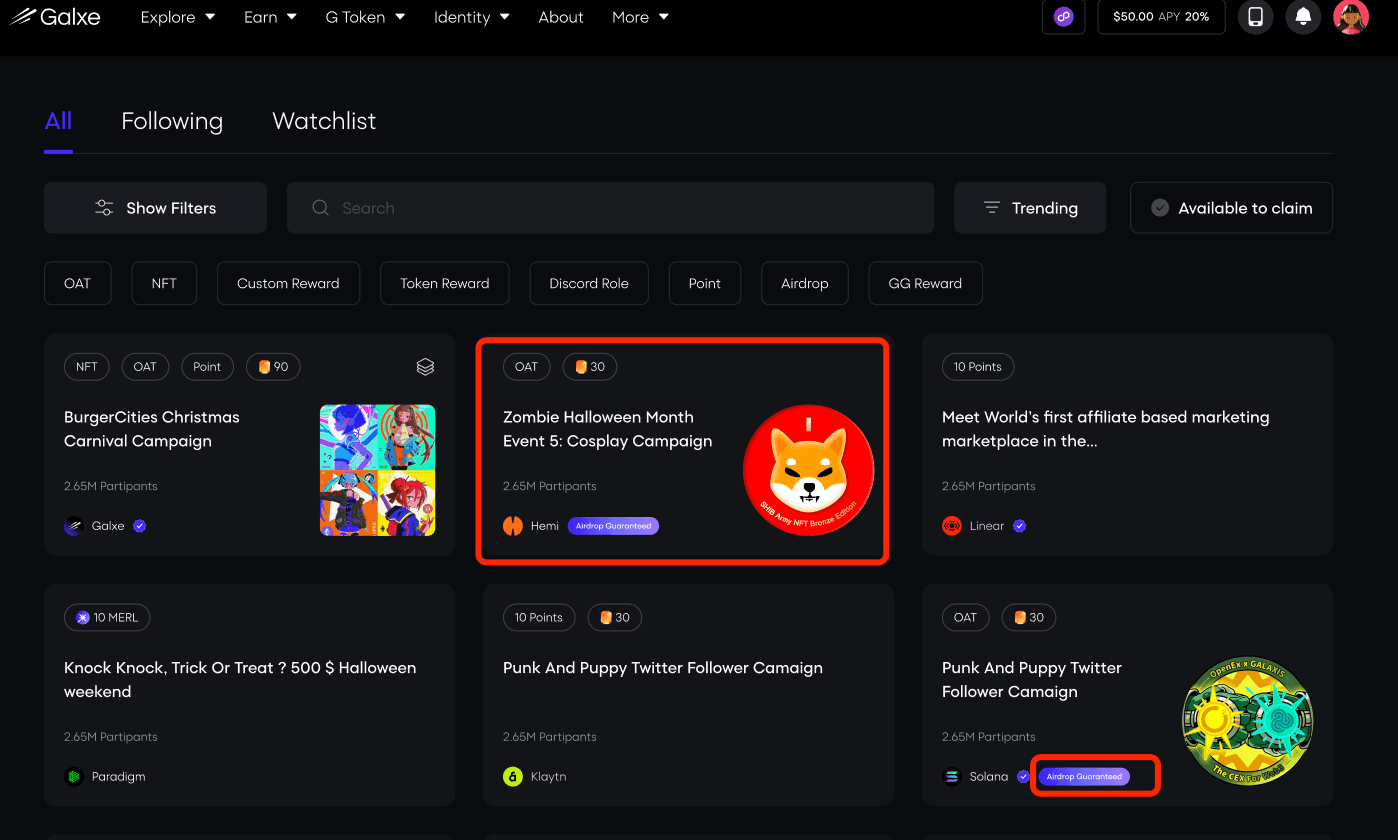Toggle the Custom Reward filter chip
1398x840 pixels.
click(288, 283)
